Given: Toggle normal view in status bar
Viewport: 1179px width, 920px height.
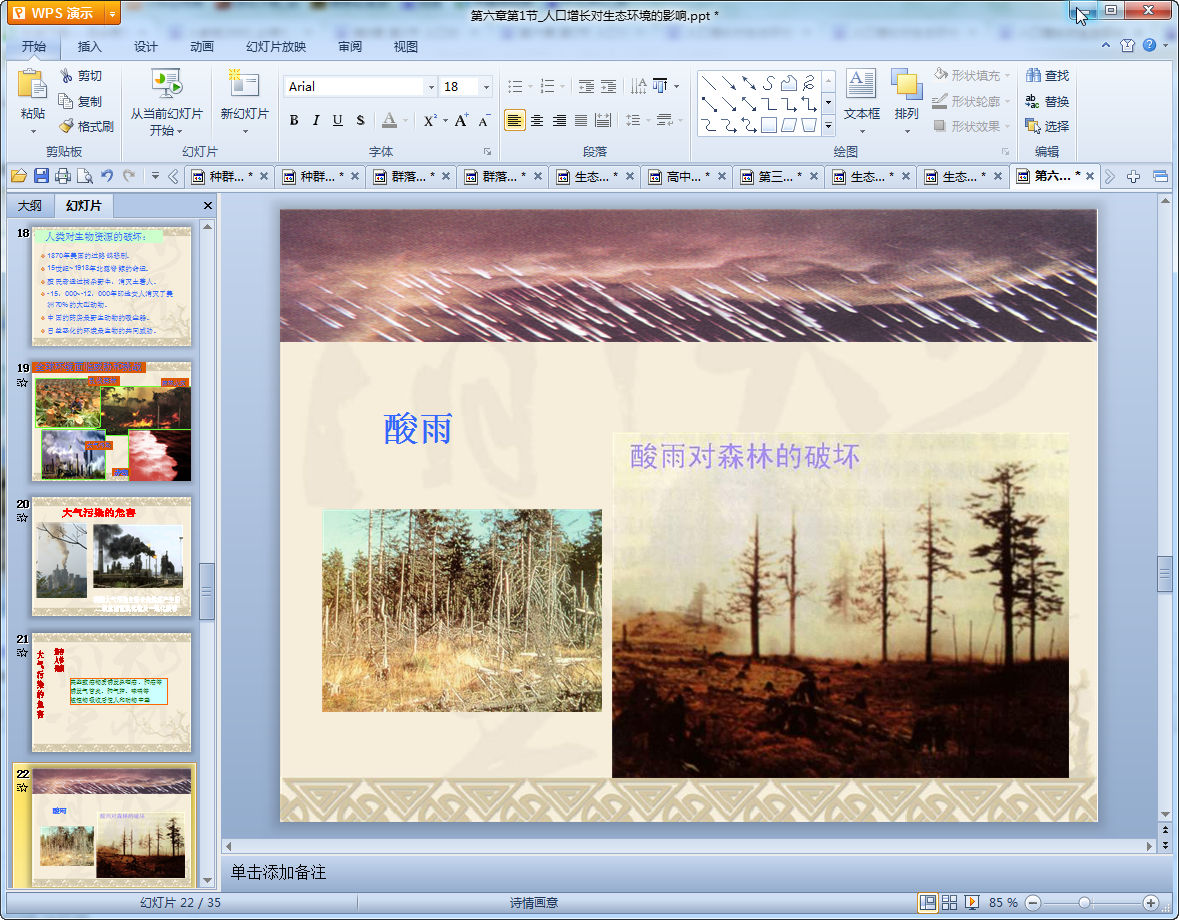Looking at the screenshot, I should [x=928, y=903].
